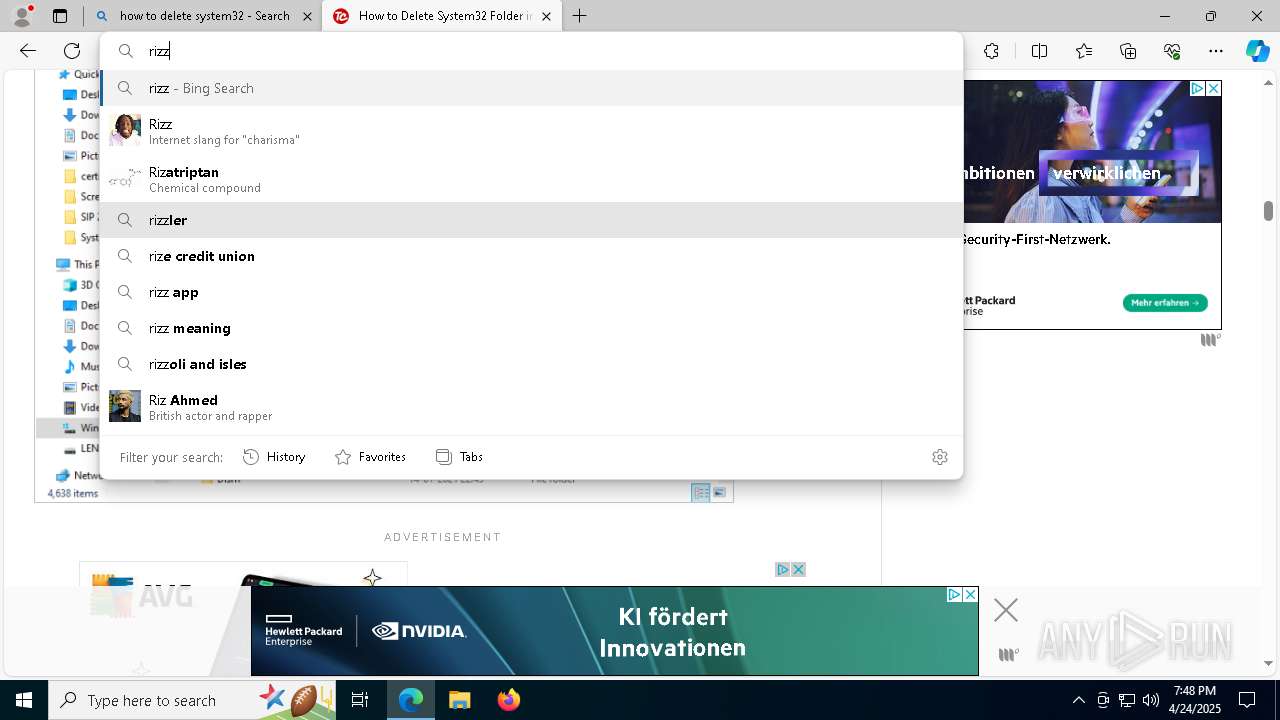The width and height of the screenshot is (1280, 720).
Task: Open the Collections toolbar icon
Action: click(x=1128, y=51)
